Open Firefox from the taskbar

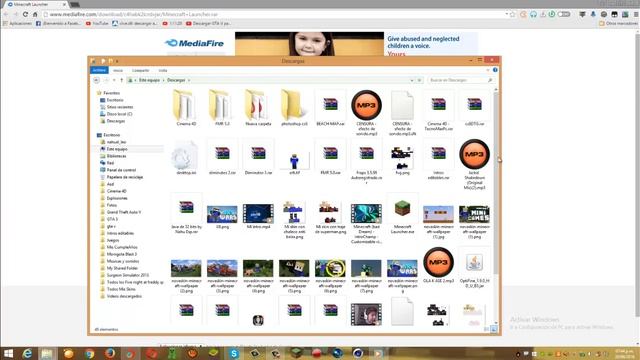pyautogui.click(x=109, y=353)
